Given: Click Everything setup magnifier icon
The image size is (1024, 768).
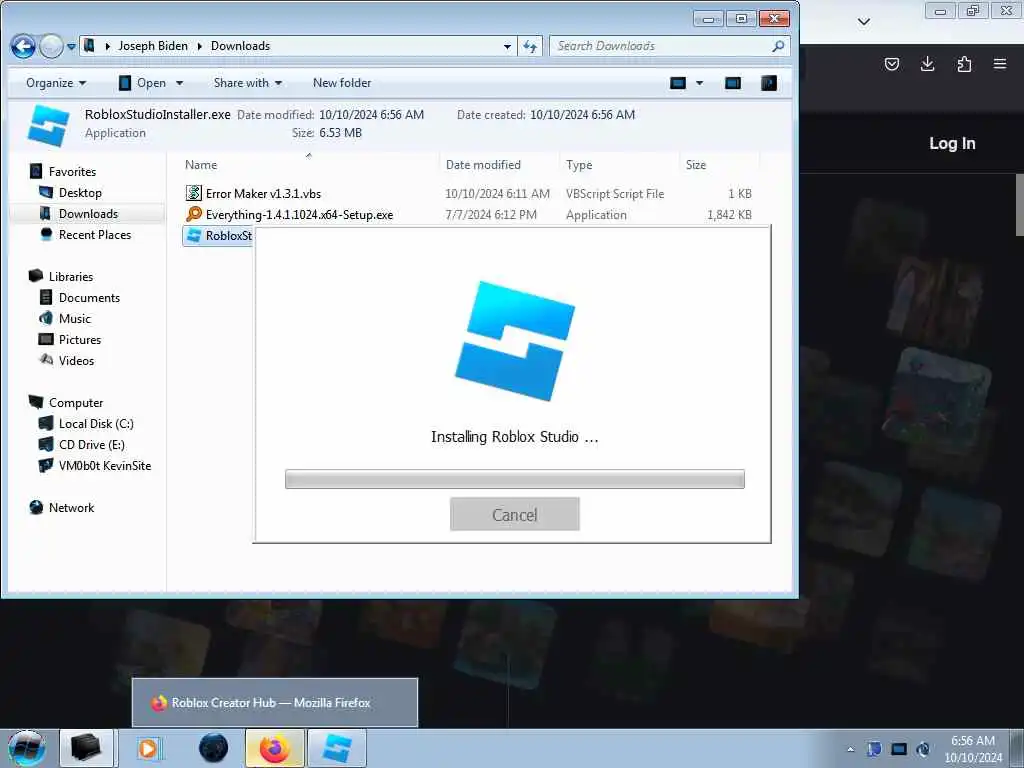Looking at the screenshot, I should [x=193, y=214].
